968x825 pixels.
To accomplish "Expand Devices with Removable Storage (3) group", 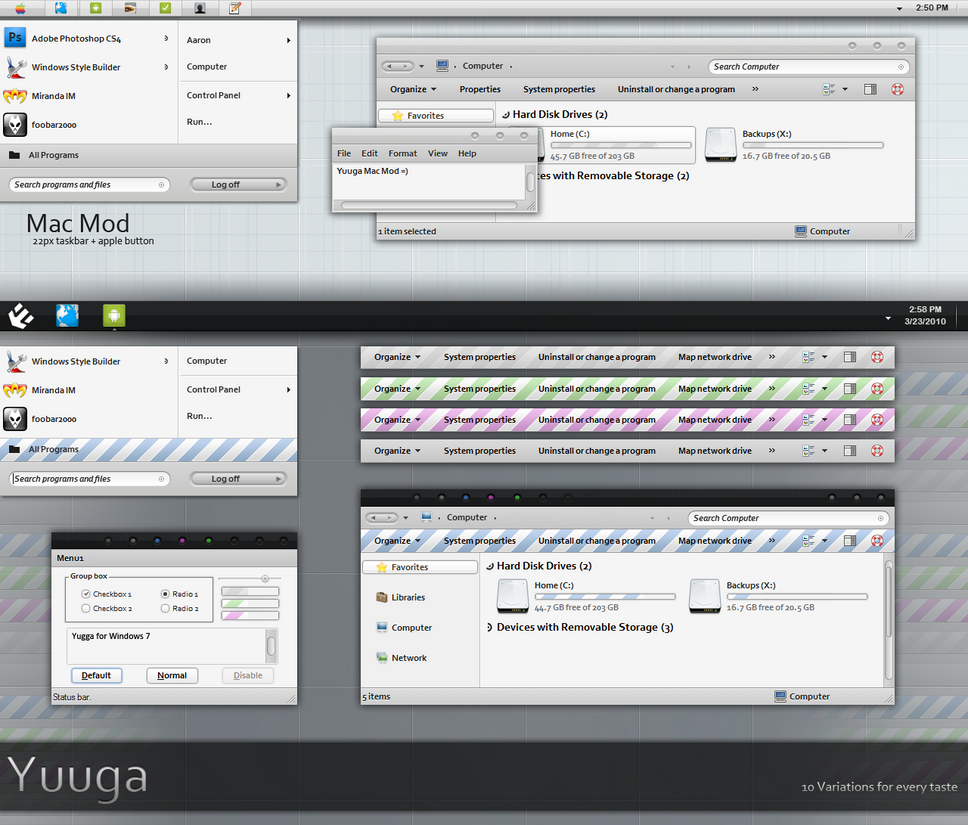I will pyautogui.click(x=585, y=627).
